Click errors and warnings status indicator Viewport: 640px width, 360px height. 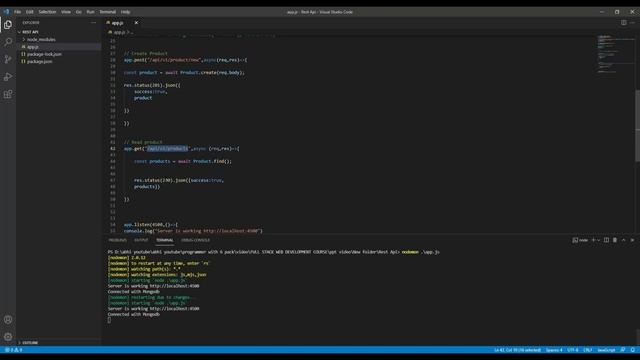tap(13, 350)
